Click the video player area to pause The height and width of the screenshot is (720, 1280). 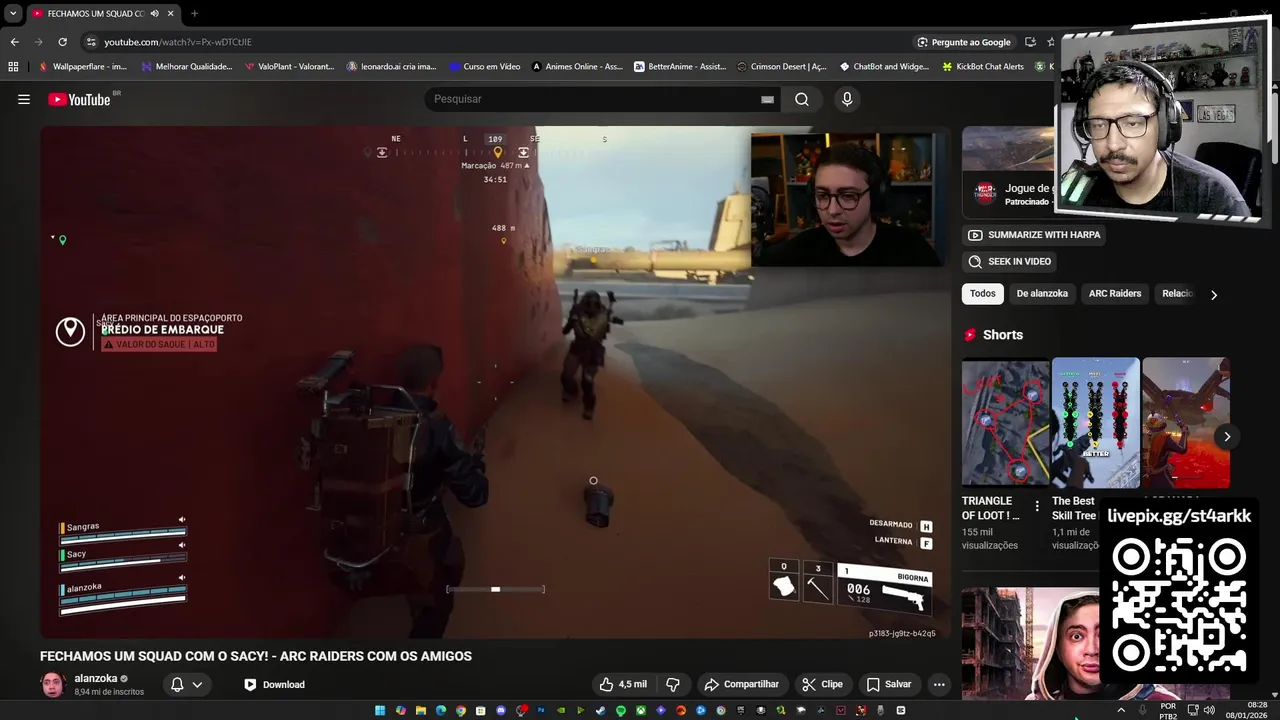click(x=495, y=382)
